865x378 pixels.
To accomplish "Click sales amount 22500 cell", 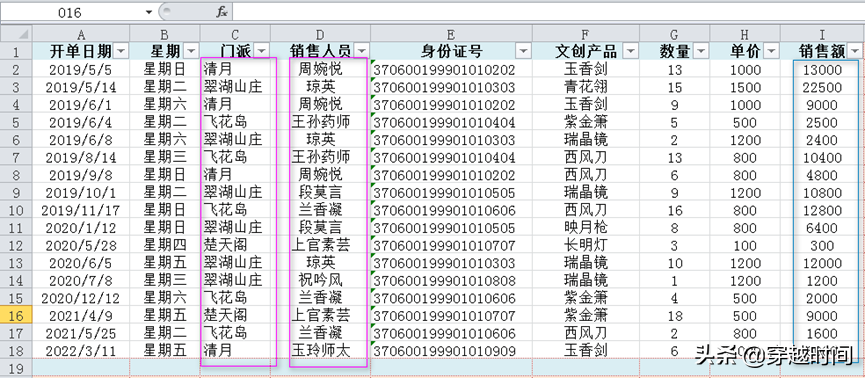I will click(x=822, y=87).
